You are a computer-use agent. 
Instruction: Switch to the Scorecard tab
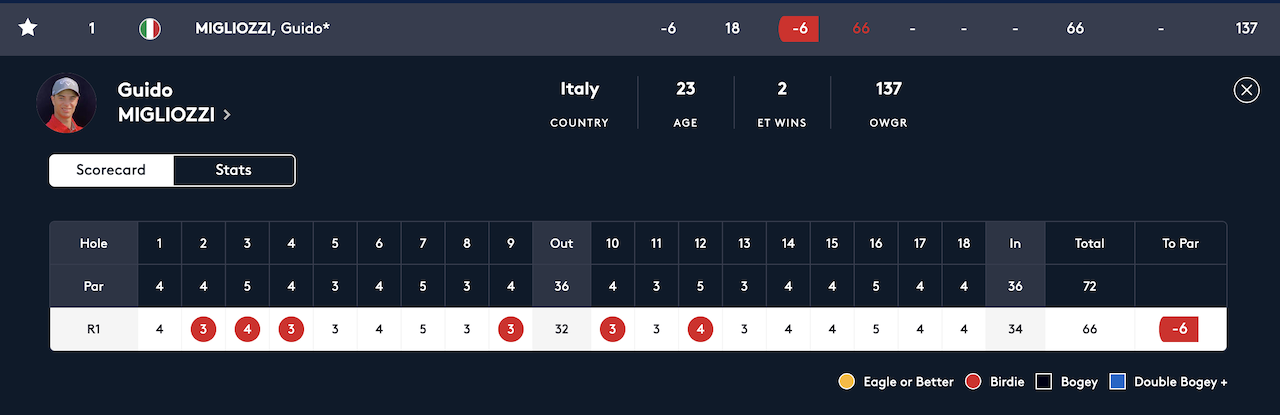111,170
